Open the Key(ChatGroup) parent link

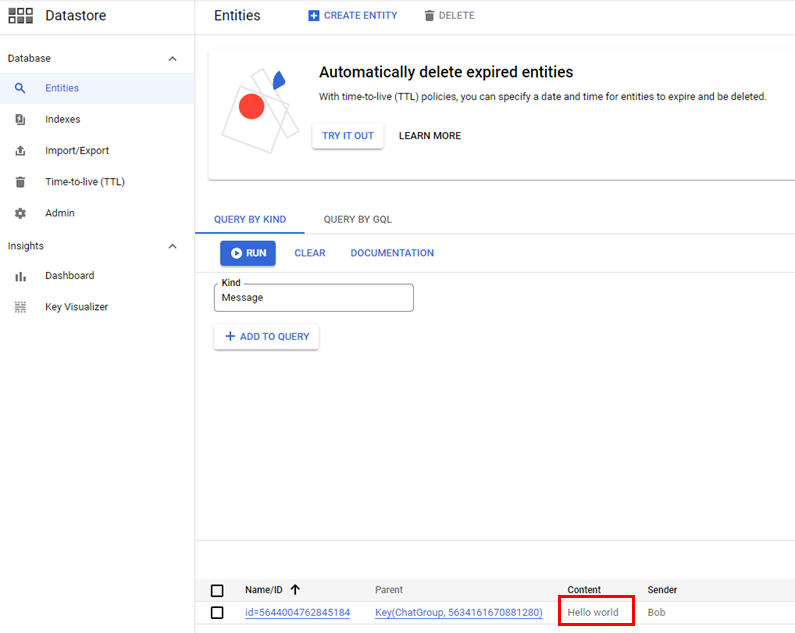click(458, 612)
